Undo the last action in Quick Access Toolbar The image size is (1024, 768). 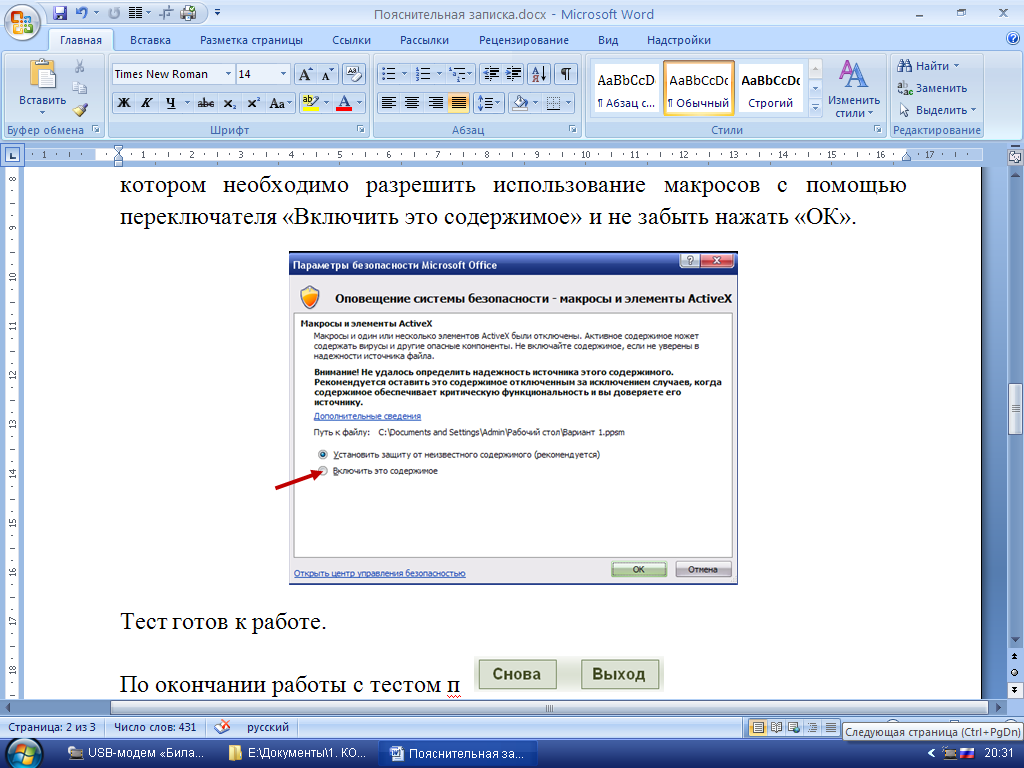tap(82, 13)
